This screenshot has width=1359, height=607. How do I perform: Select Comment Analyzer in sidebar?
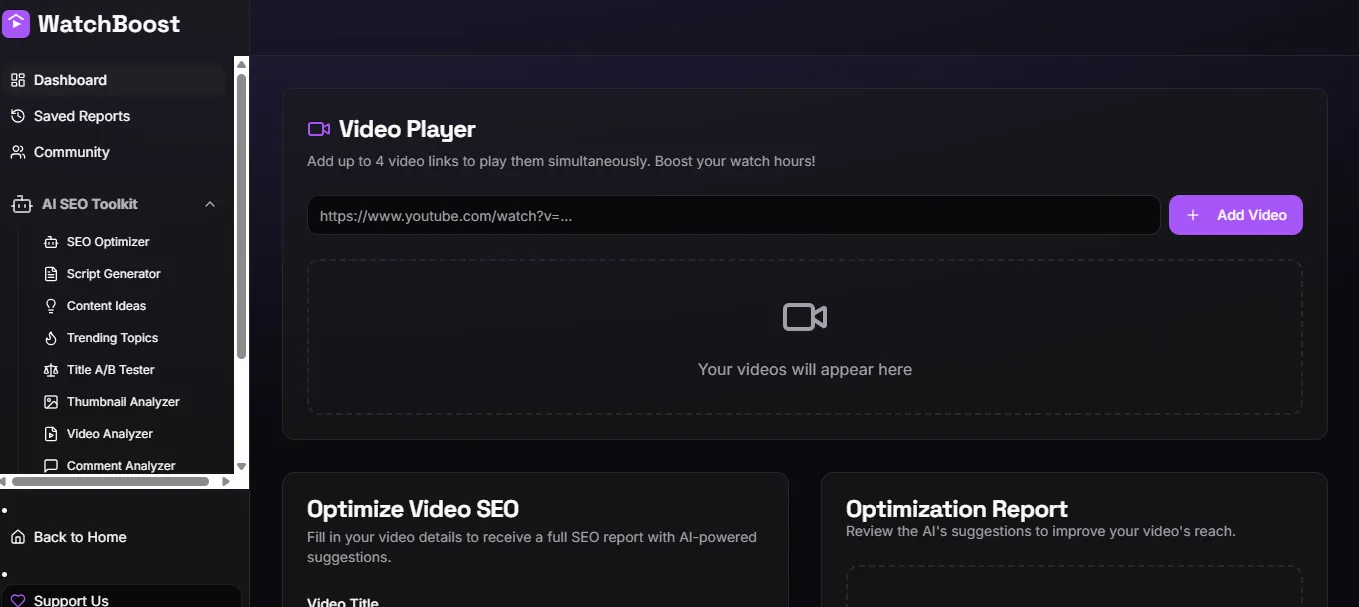[120, 465]
